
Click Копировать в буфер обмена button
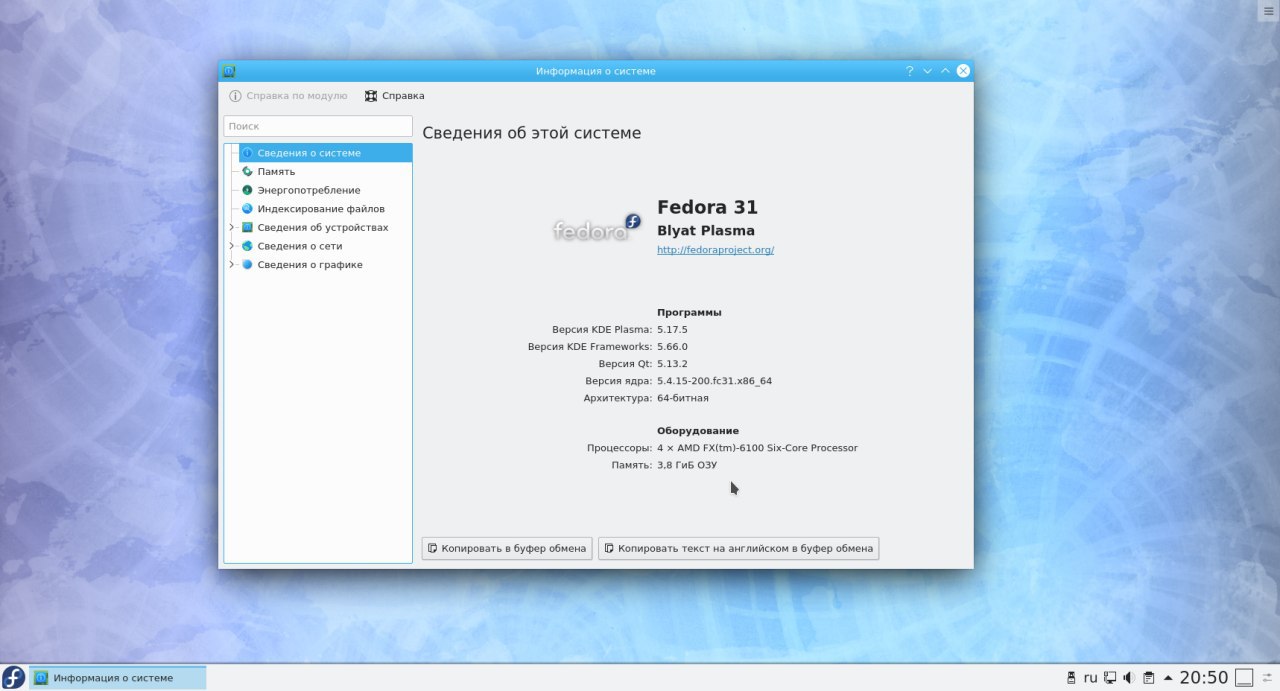[507, 548]
